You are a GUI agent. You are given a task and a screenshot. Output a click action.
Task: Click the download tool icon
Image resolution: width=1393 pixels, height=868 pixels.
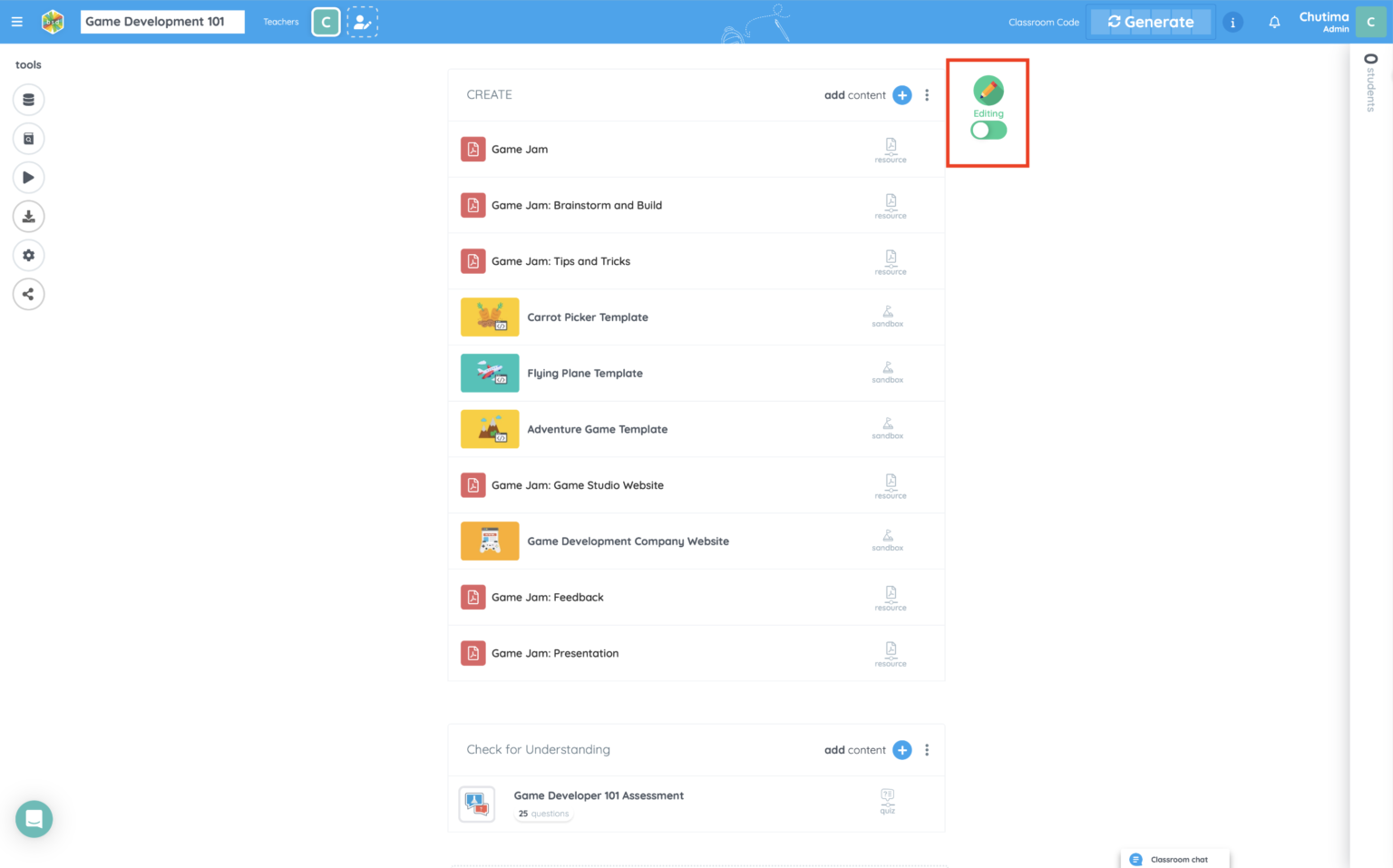coord(28,217)
